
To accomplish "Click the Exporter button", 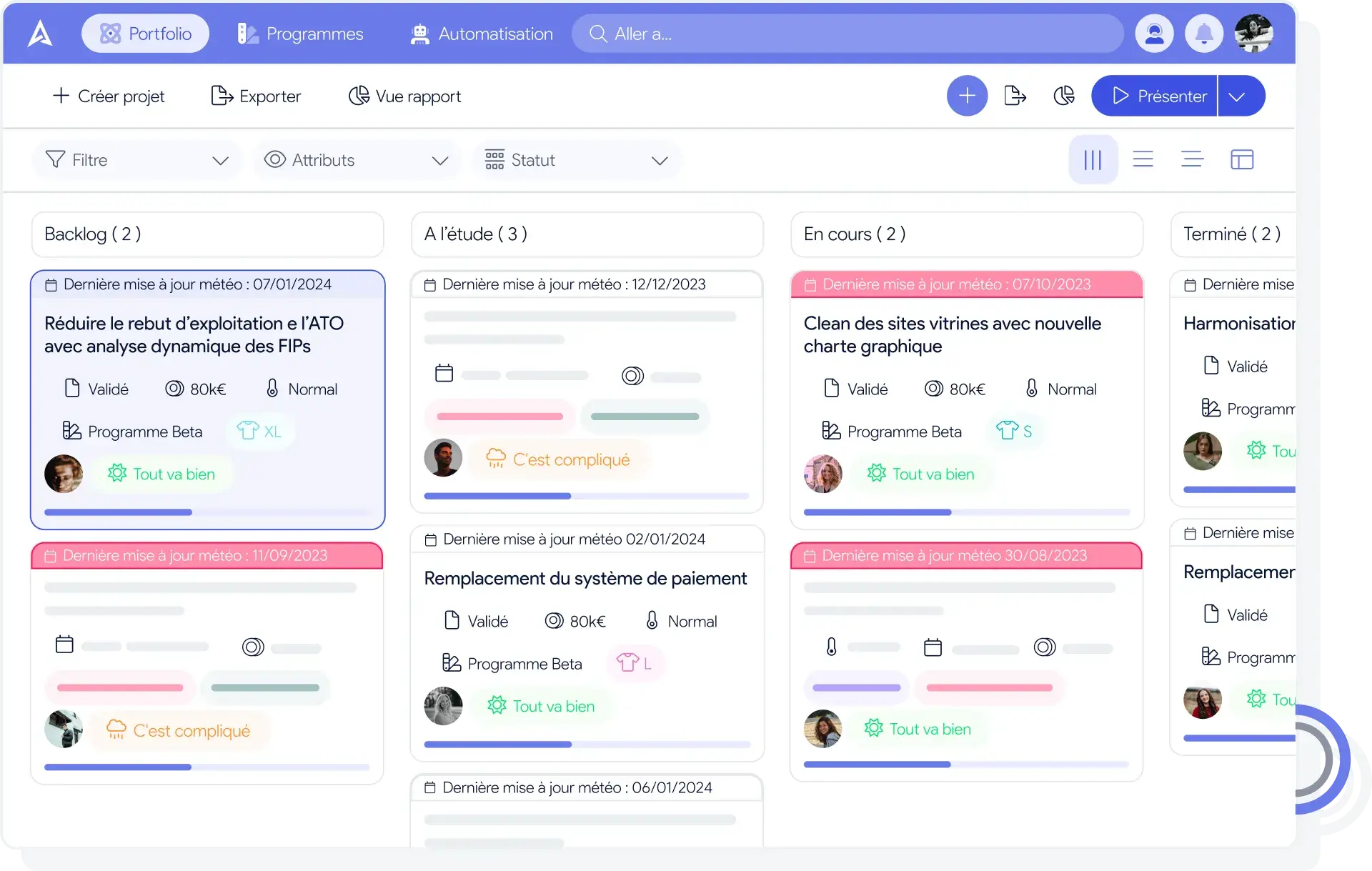I will [x=256, y=96].
